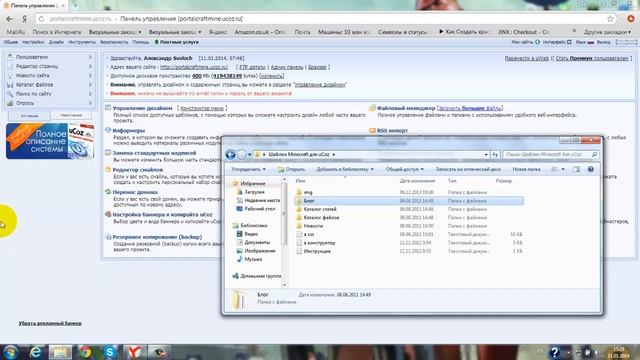The image size is (640, 360).
Task: Expand 'Добавить в библиотеку' dropdown
Action: (344, 169)
